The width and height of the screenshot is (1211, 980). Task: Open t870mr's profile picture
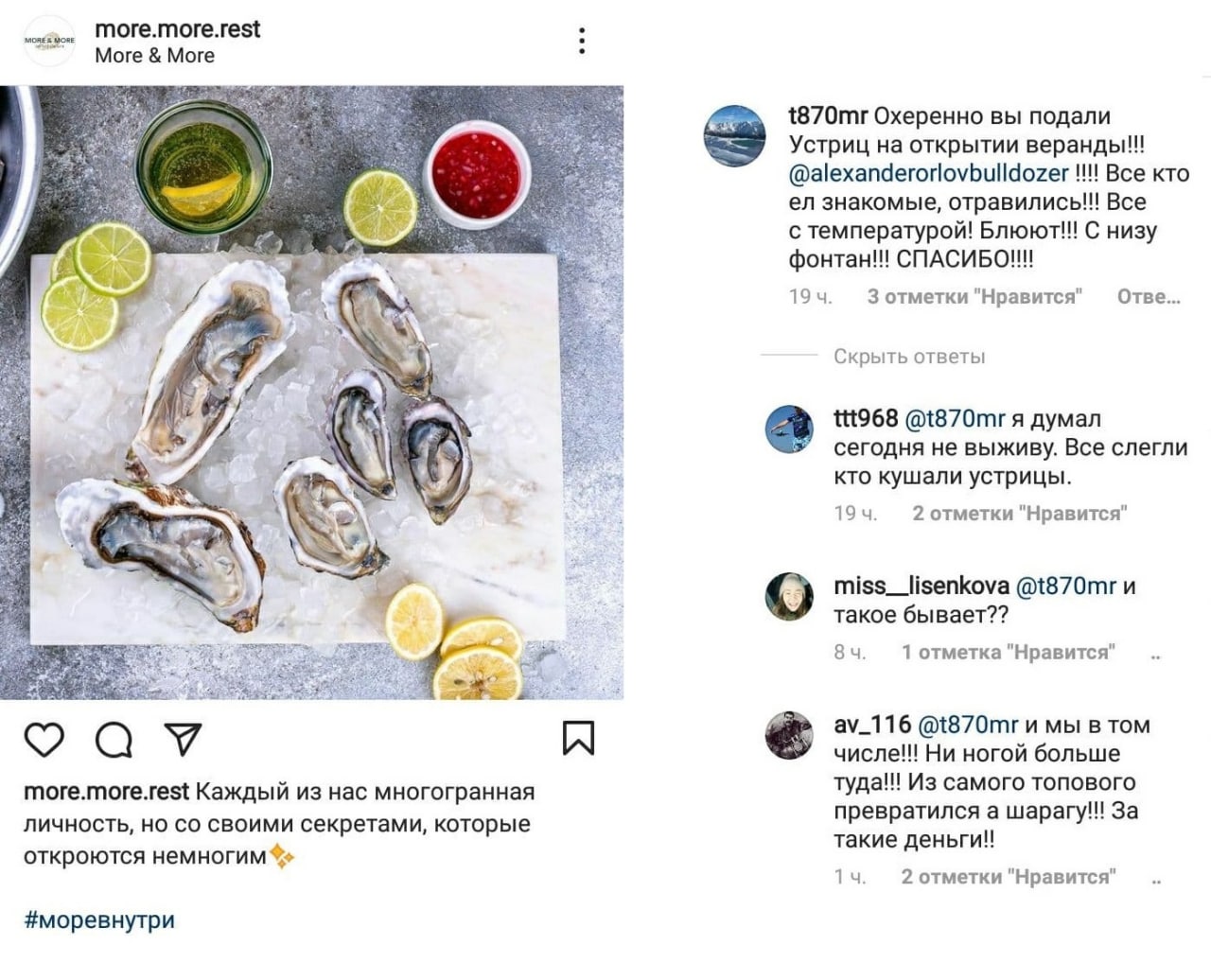(734, 136)
